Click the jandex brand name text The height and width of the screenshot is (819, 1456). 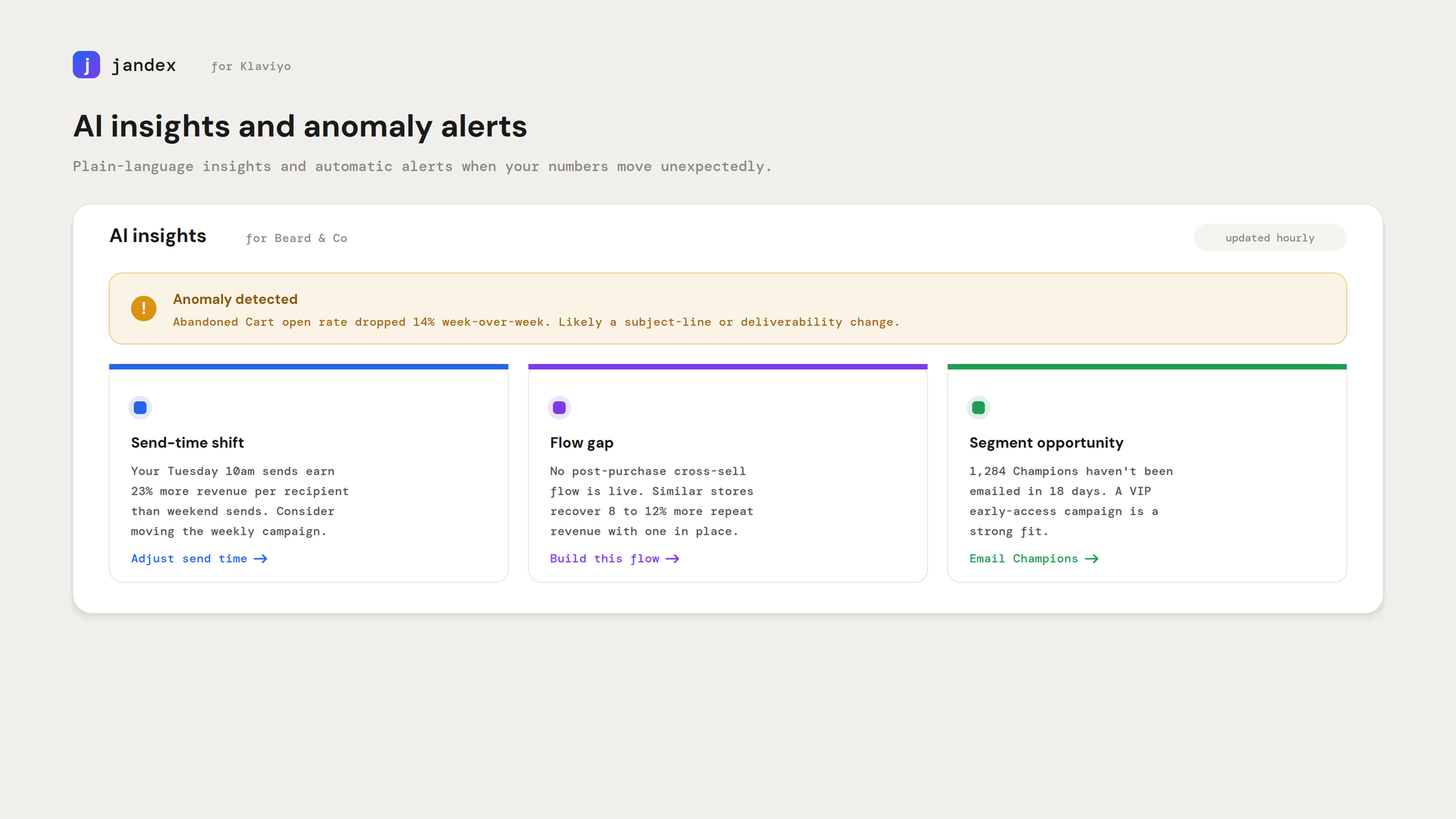click(x=144, y=65)
